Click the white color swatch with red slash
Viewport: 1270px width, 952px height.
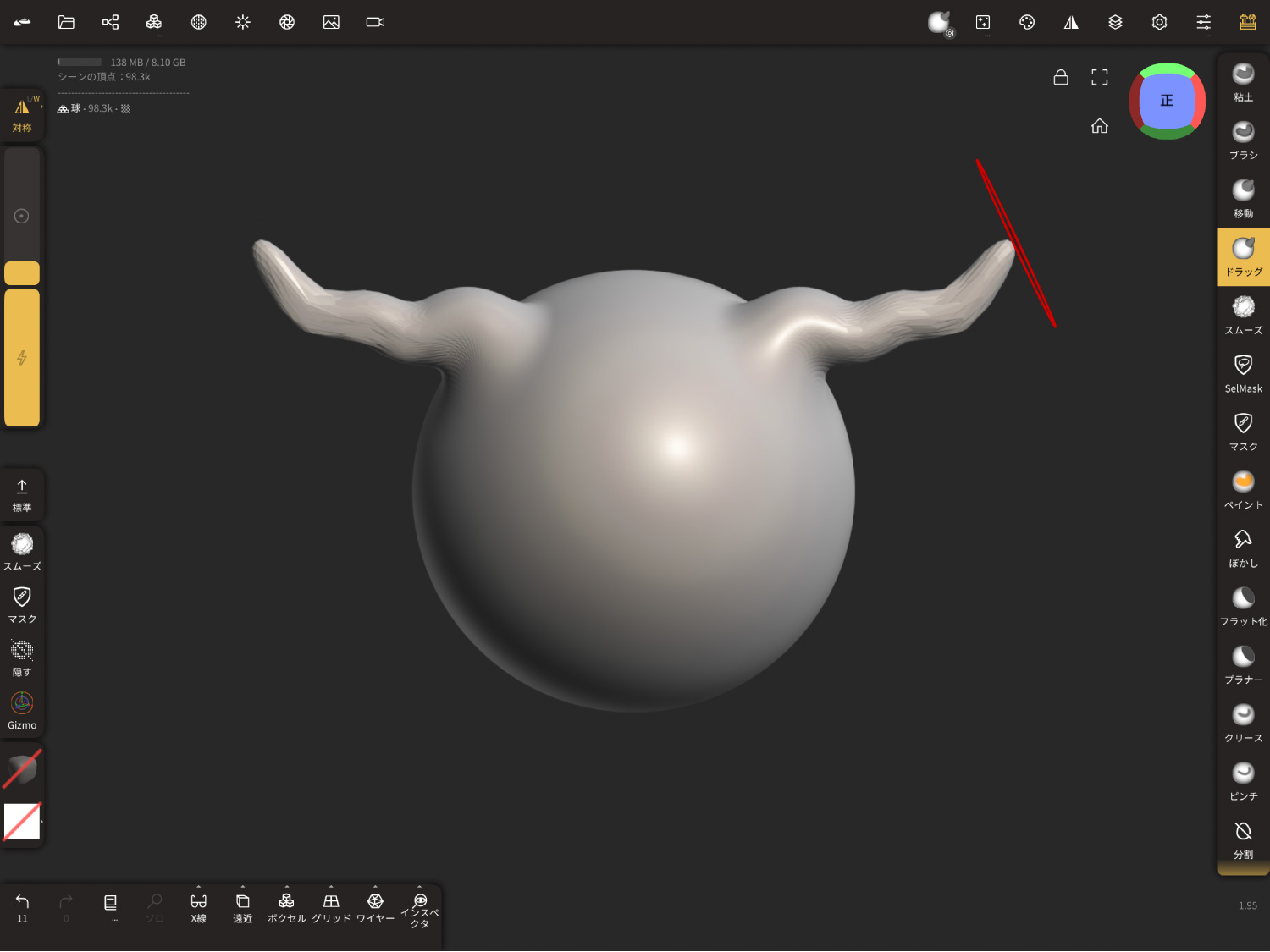point(22,821)
